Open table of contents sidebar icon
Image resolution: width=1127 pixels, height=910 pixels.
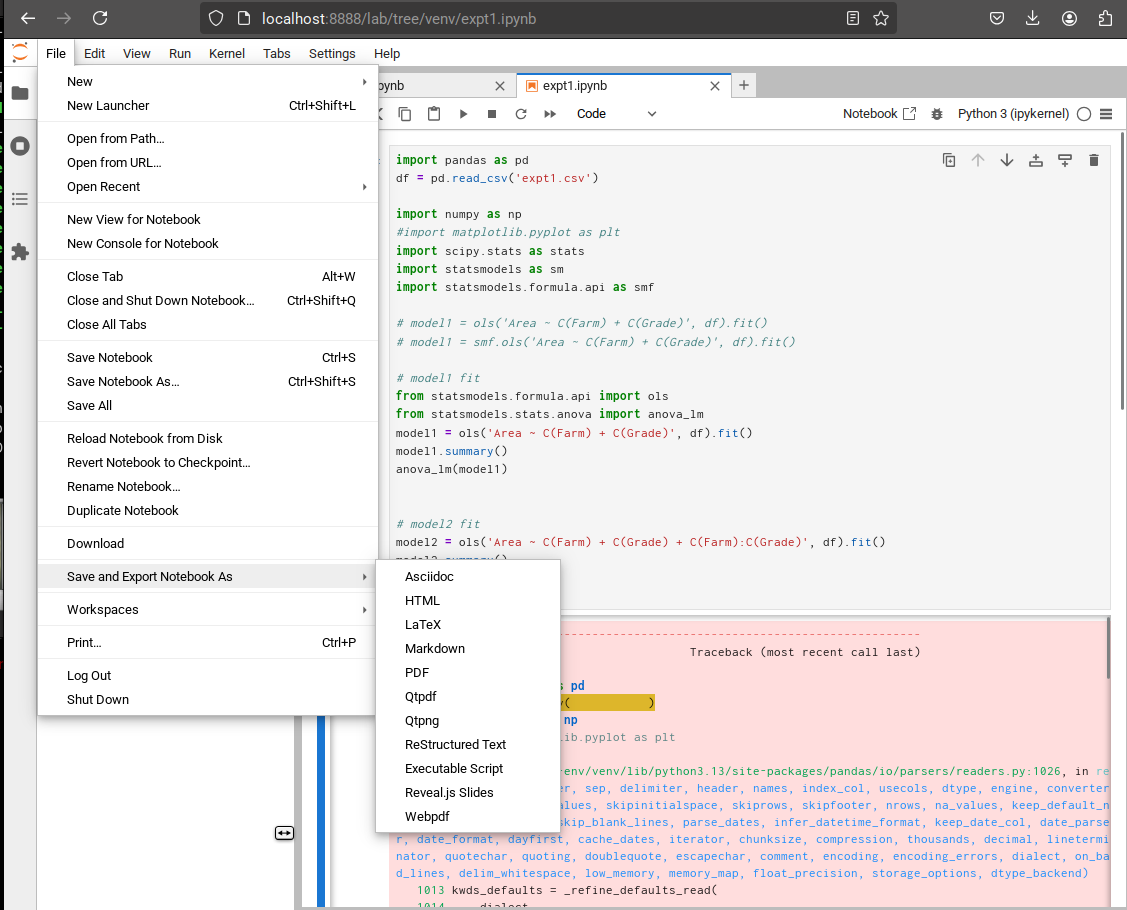20,199
